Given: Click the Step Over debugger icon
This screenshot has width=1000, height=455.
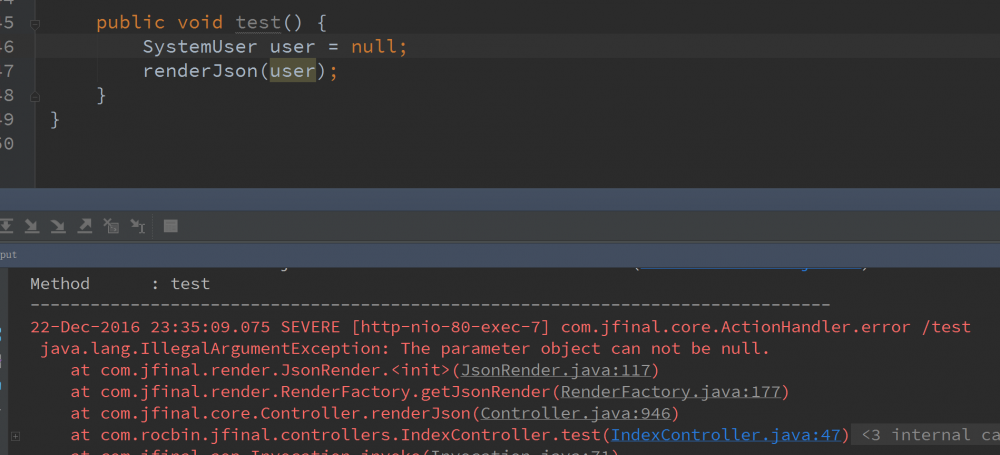Looking at the screenshot, I should click(5, 226).
